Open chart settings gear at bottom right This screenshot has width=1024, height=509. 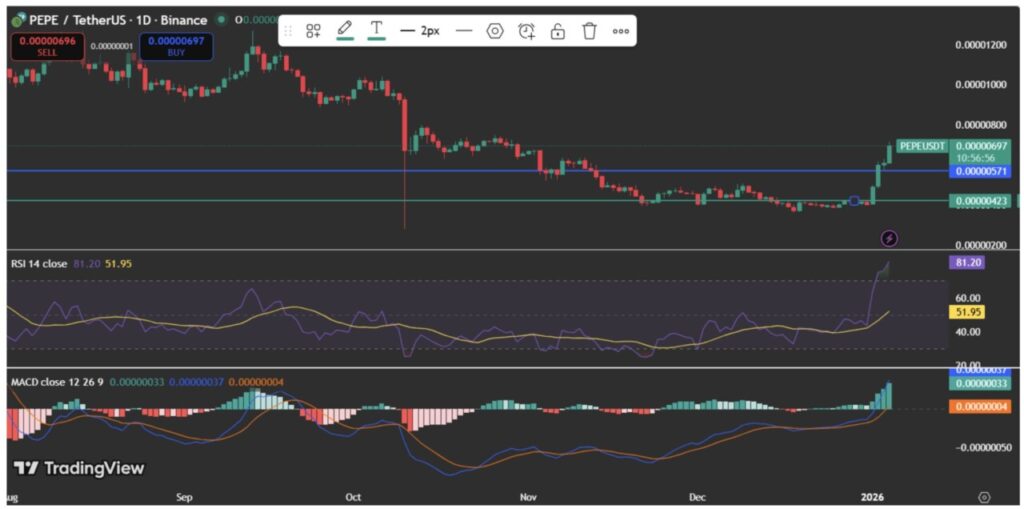984,497
